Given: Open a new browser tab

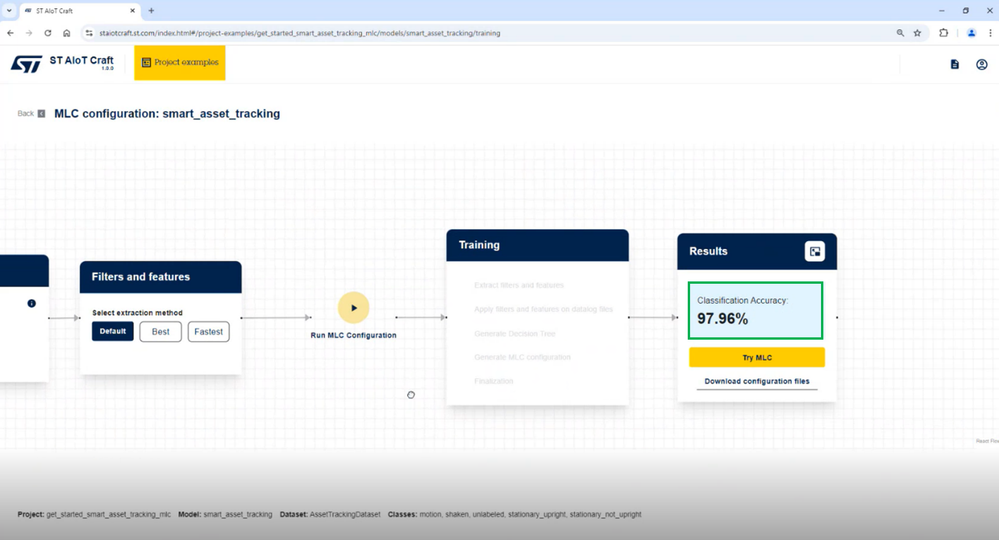Looking at the screenshot, I should tap(151, 11).
